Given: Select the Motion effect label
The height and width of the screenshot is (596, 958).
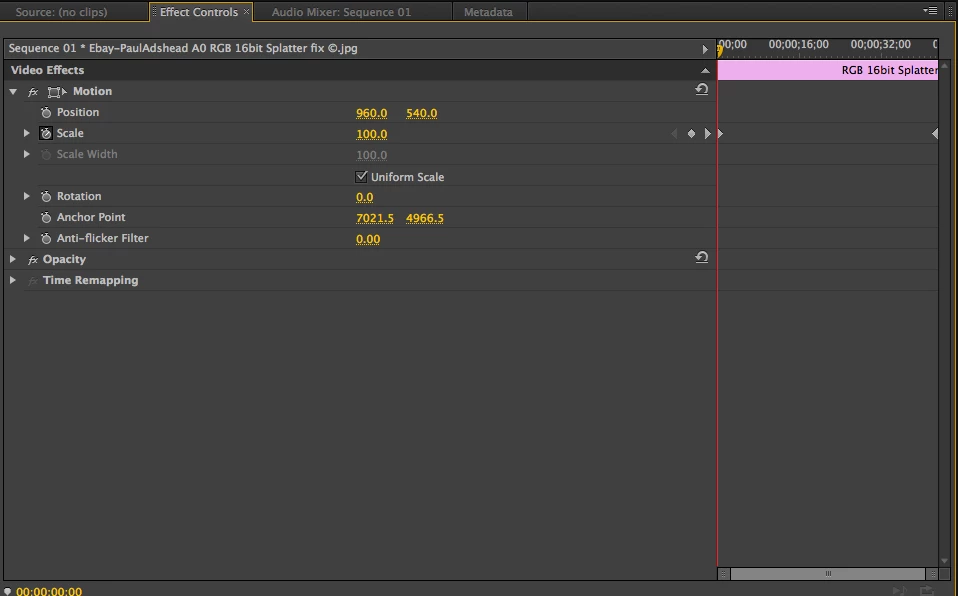Looking at the screenshot, I should click(x=92, y=91).
